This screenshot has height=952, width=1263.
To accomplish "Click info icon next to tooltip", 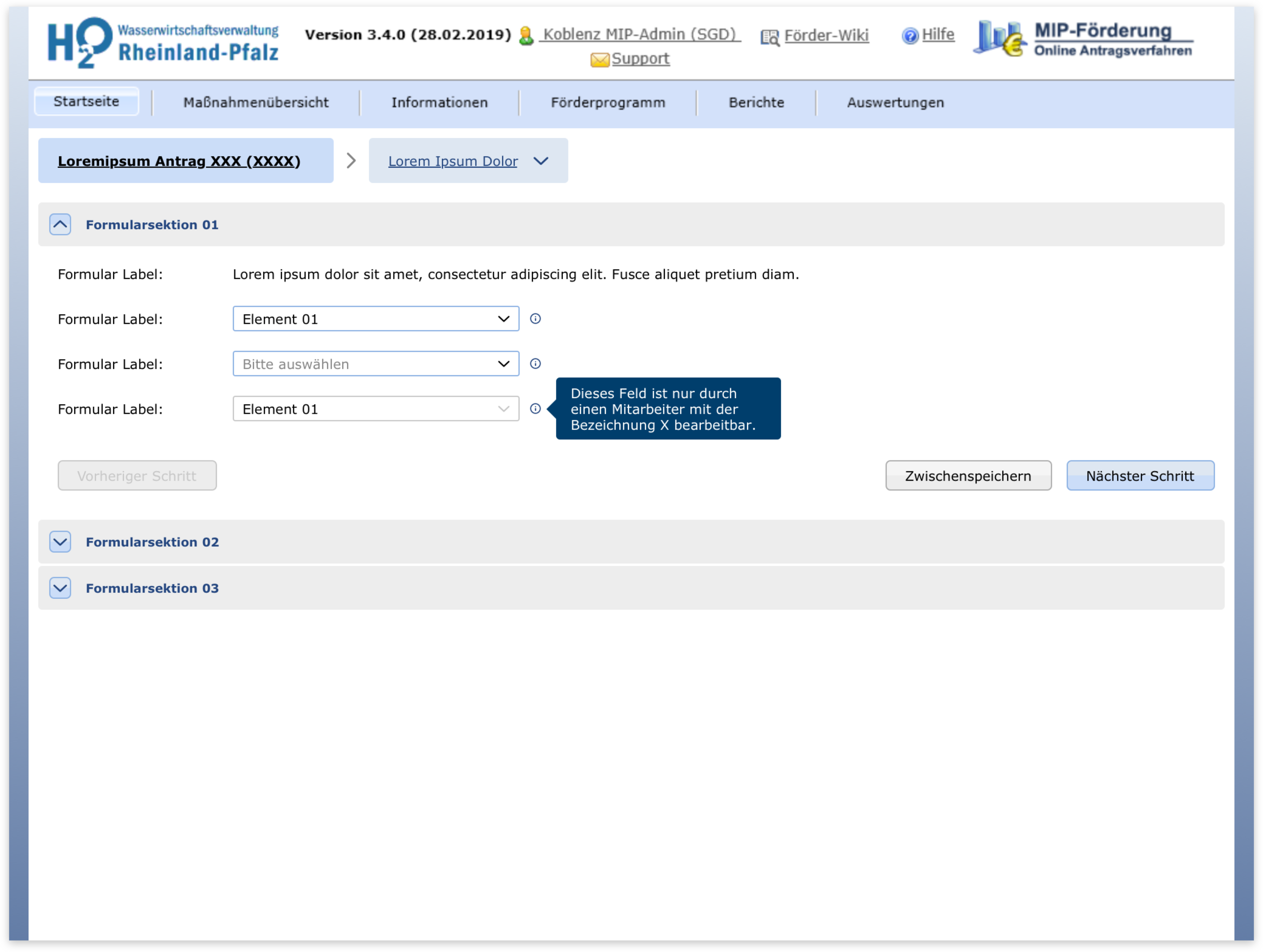I will coord(535,409).
